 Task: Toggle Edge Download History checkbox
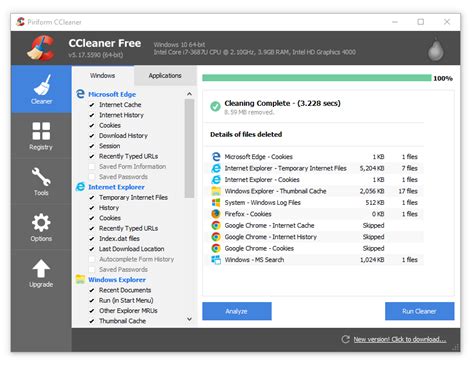click(92, 136)
